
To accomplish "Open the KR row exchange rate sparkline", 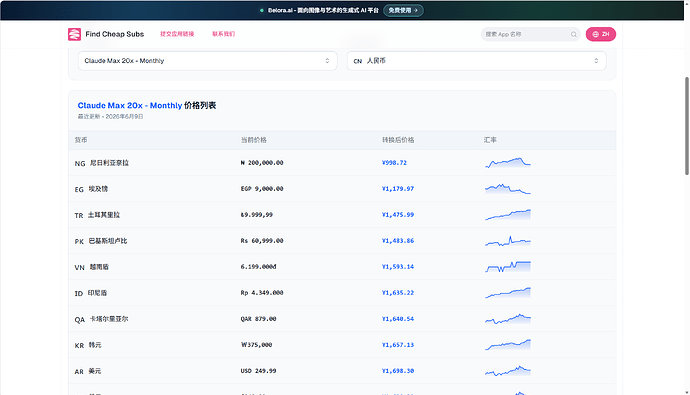I will pos(508,345).
